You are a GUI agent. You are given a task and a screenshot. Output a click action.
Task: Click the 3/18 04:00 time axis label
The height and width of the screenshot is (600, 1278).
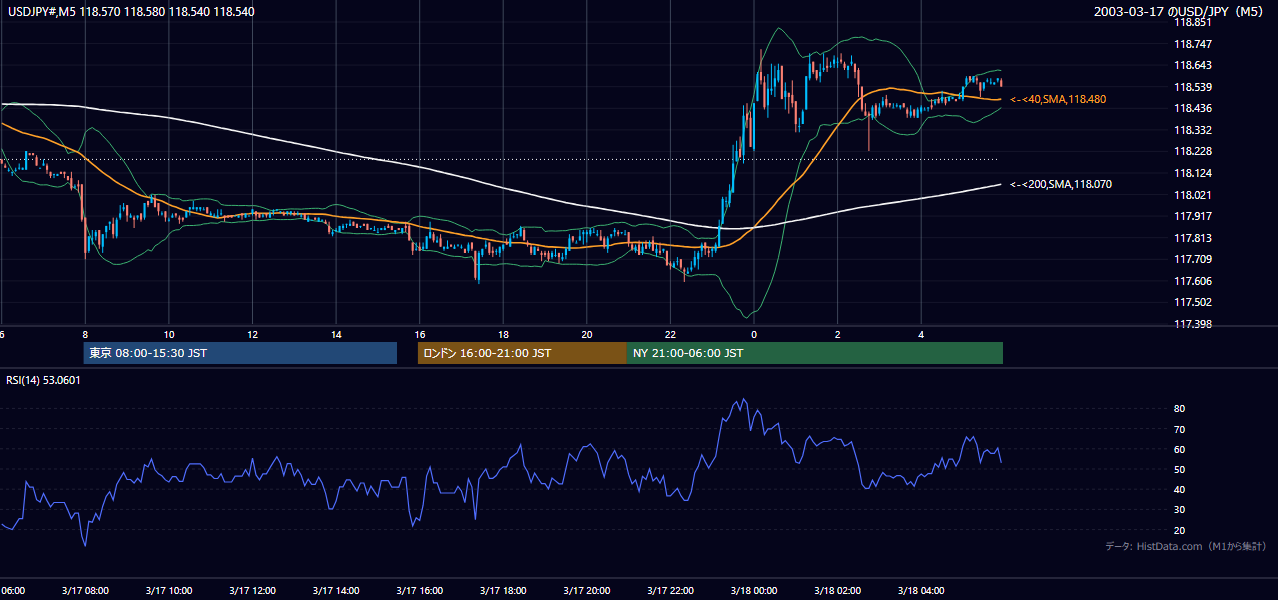pos(921,590)
